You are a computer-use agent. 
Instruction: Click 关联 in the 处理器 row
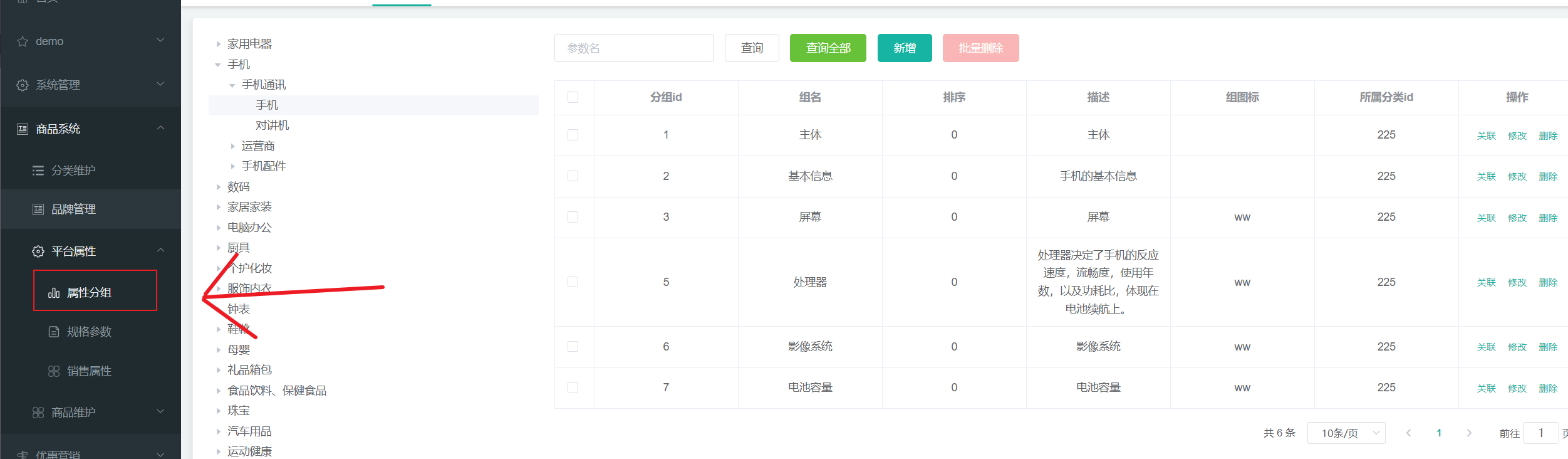click(x=1487, y=283)
